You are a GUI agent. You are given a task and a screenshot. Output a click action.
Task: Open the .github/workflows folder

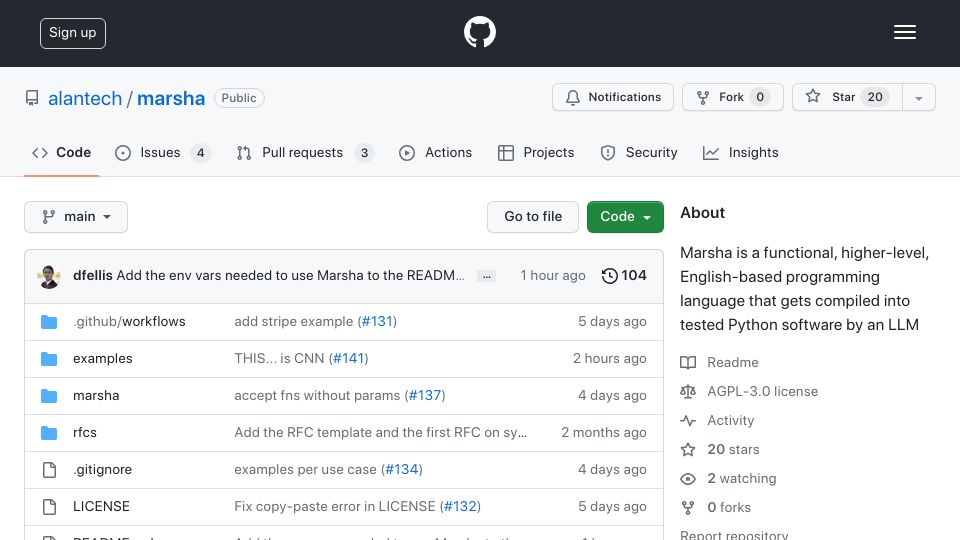coord(129,321)
